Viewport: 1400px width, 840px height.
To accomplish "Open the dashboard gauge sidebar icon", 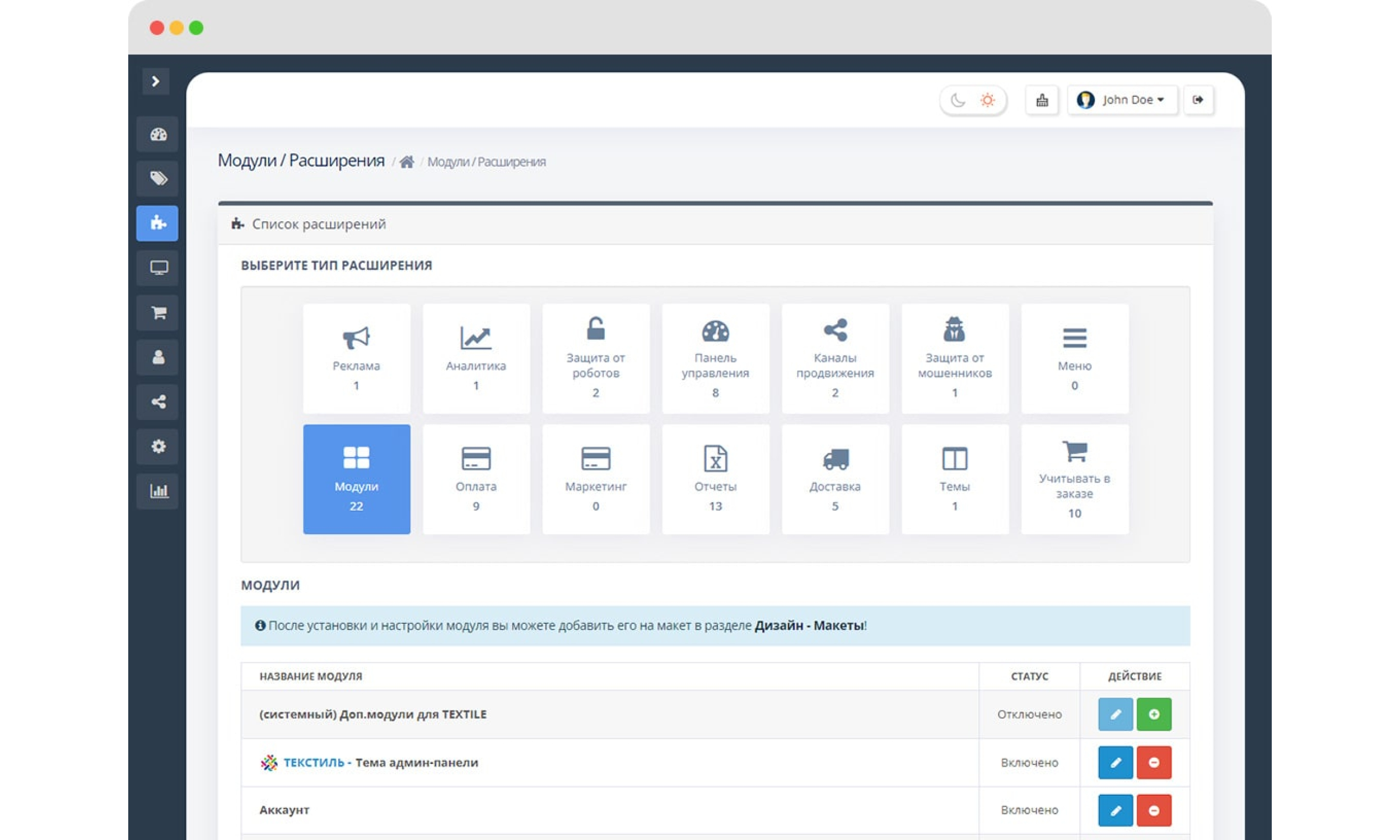I will [158, 134].
